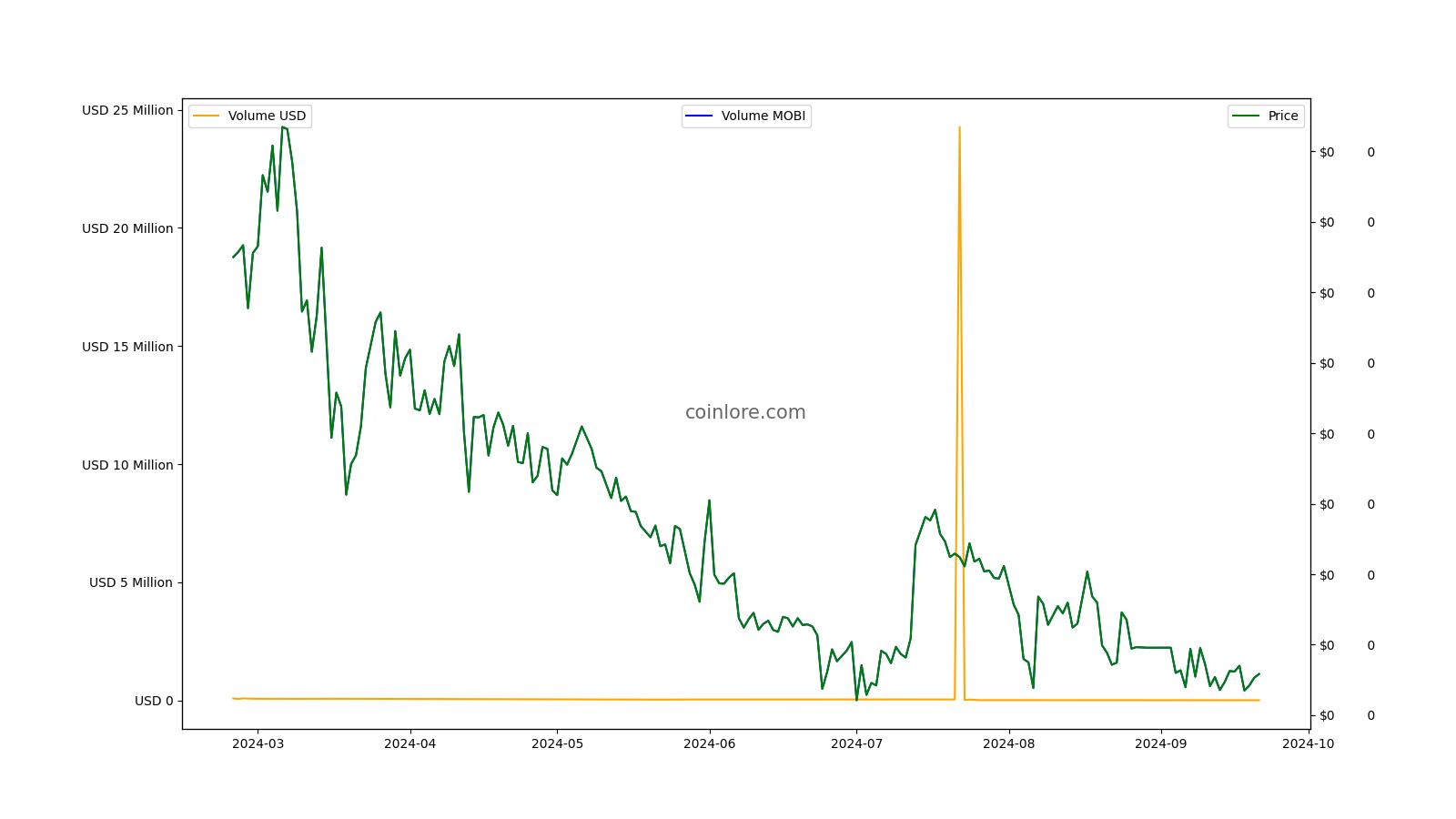Select the USD 20 Million axis label

[127, 228]
